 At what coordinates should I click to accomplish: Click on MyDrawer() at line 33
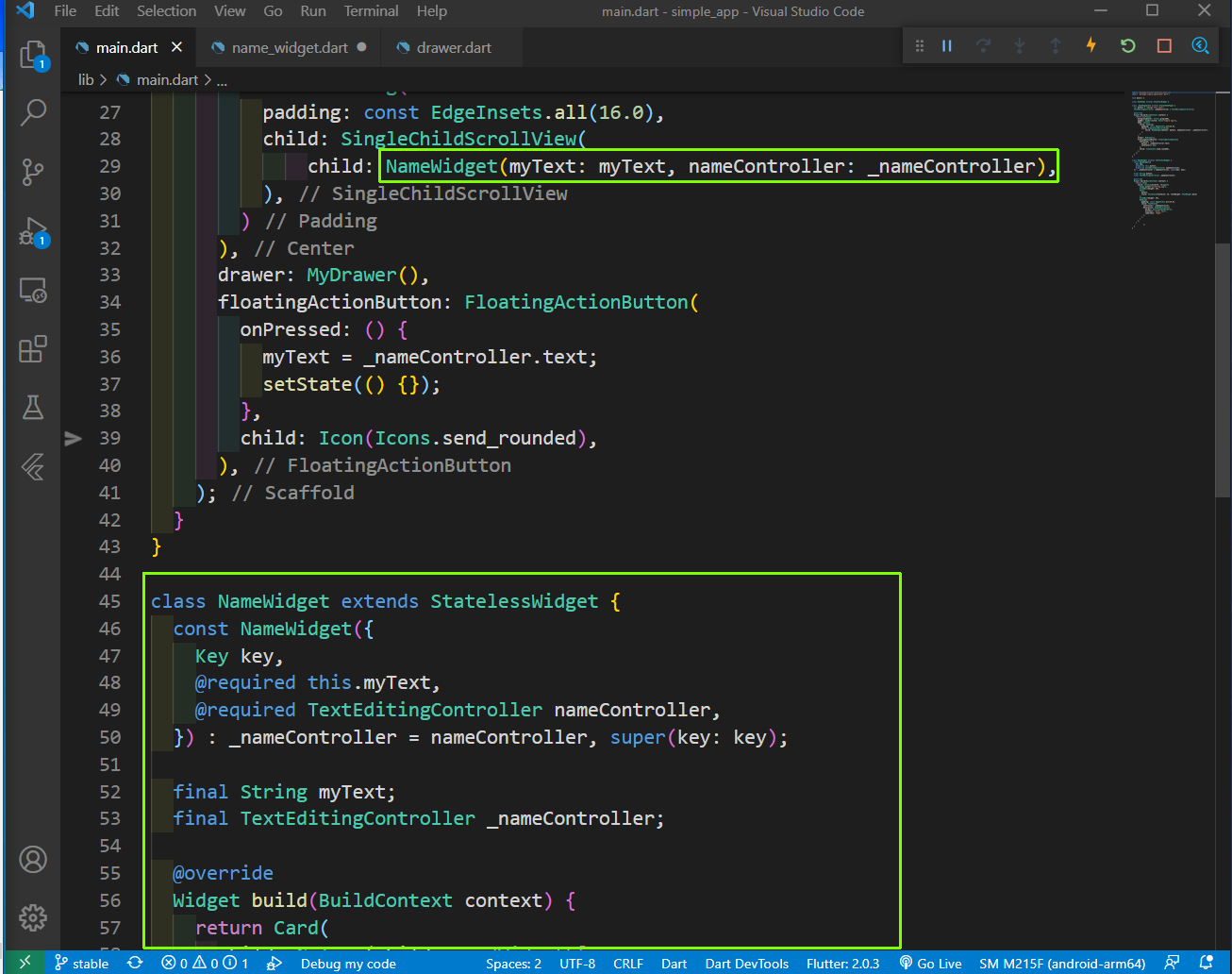pos(362,275)
